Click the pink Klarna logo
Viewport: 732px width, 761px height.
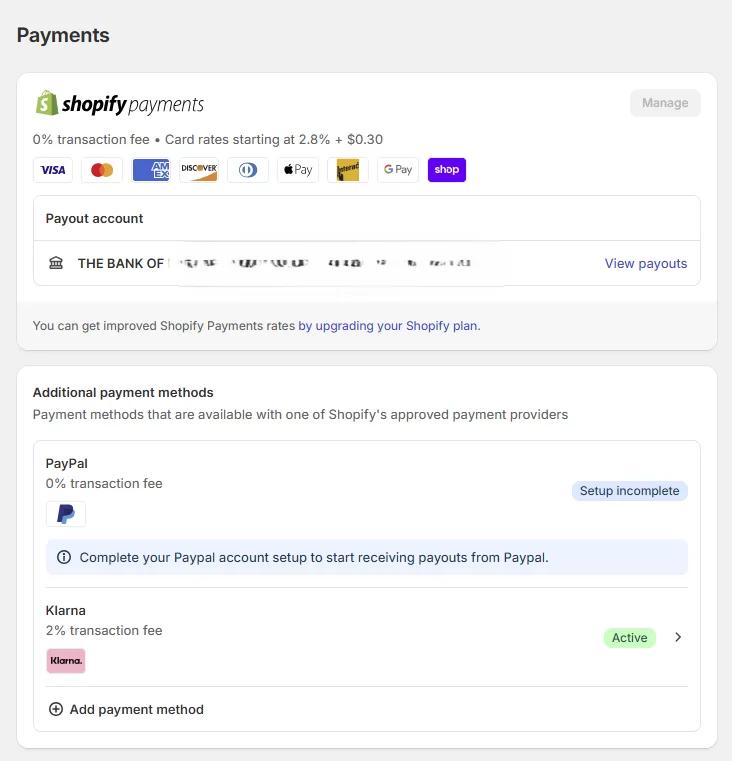66,661
